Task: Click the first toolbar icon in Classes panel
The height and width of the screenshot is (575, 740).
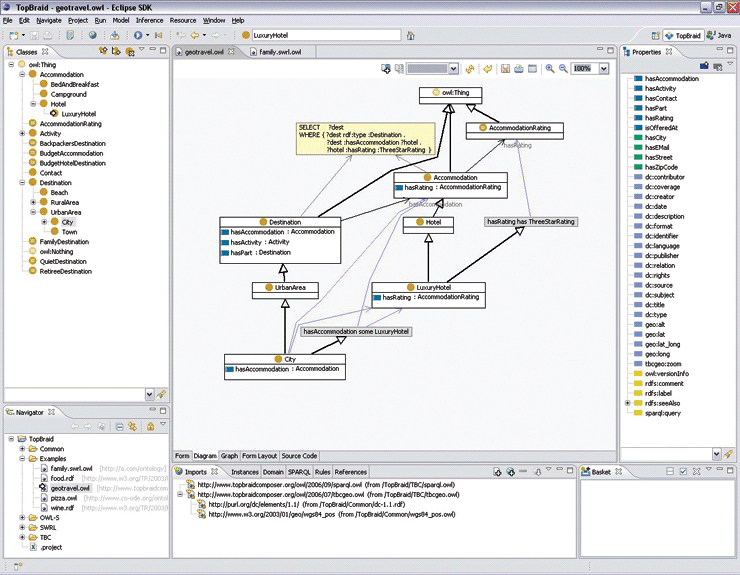Action: 103,51
